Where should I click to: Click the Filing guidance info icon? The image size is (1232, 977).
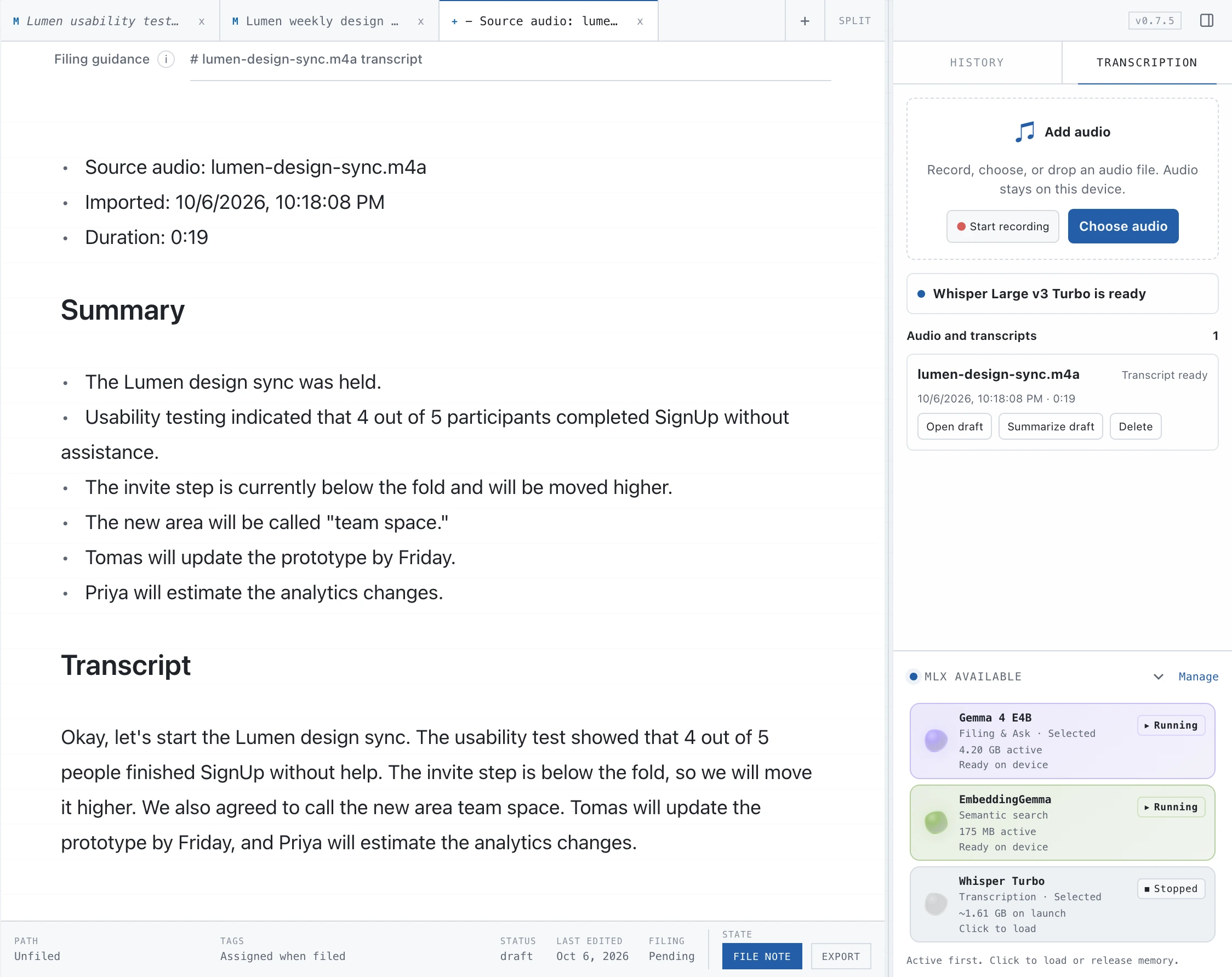point(166,59)
